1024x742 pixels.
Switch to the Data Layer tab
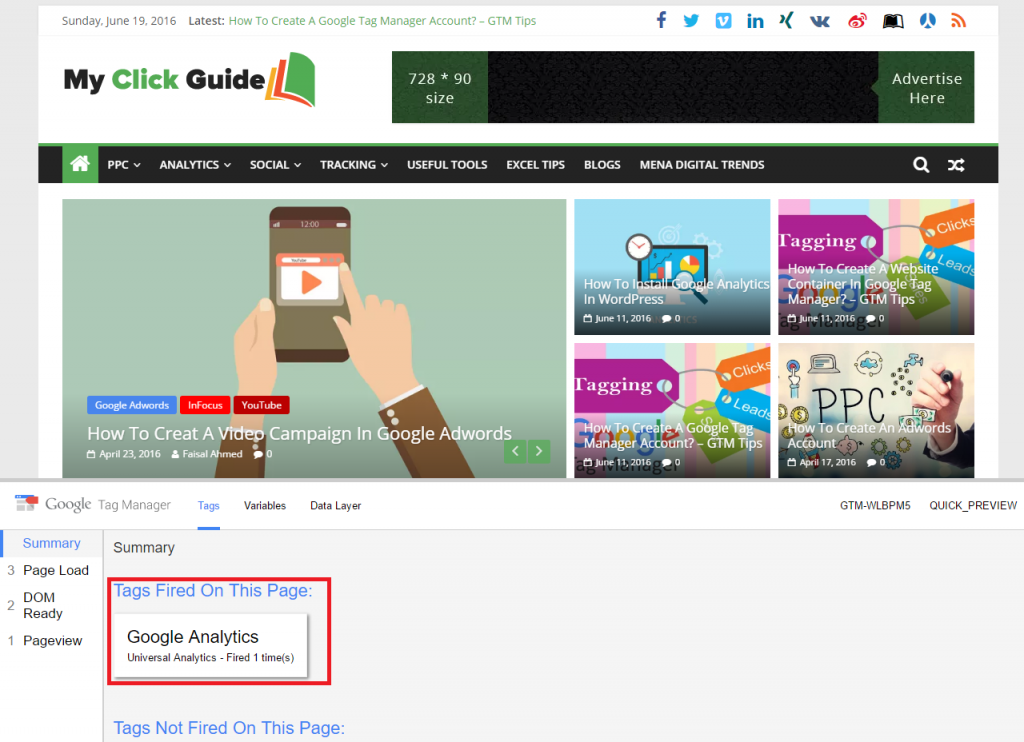click(336, 506)
